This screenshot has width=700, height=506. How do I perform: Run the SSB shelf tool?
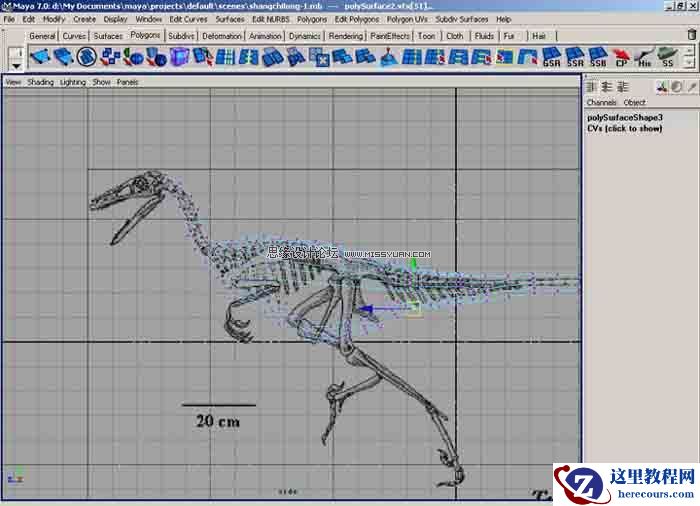click(598, 58)
